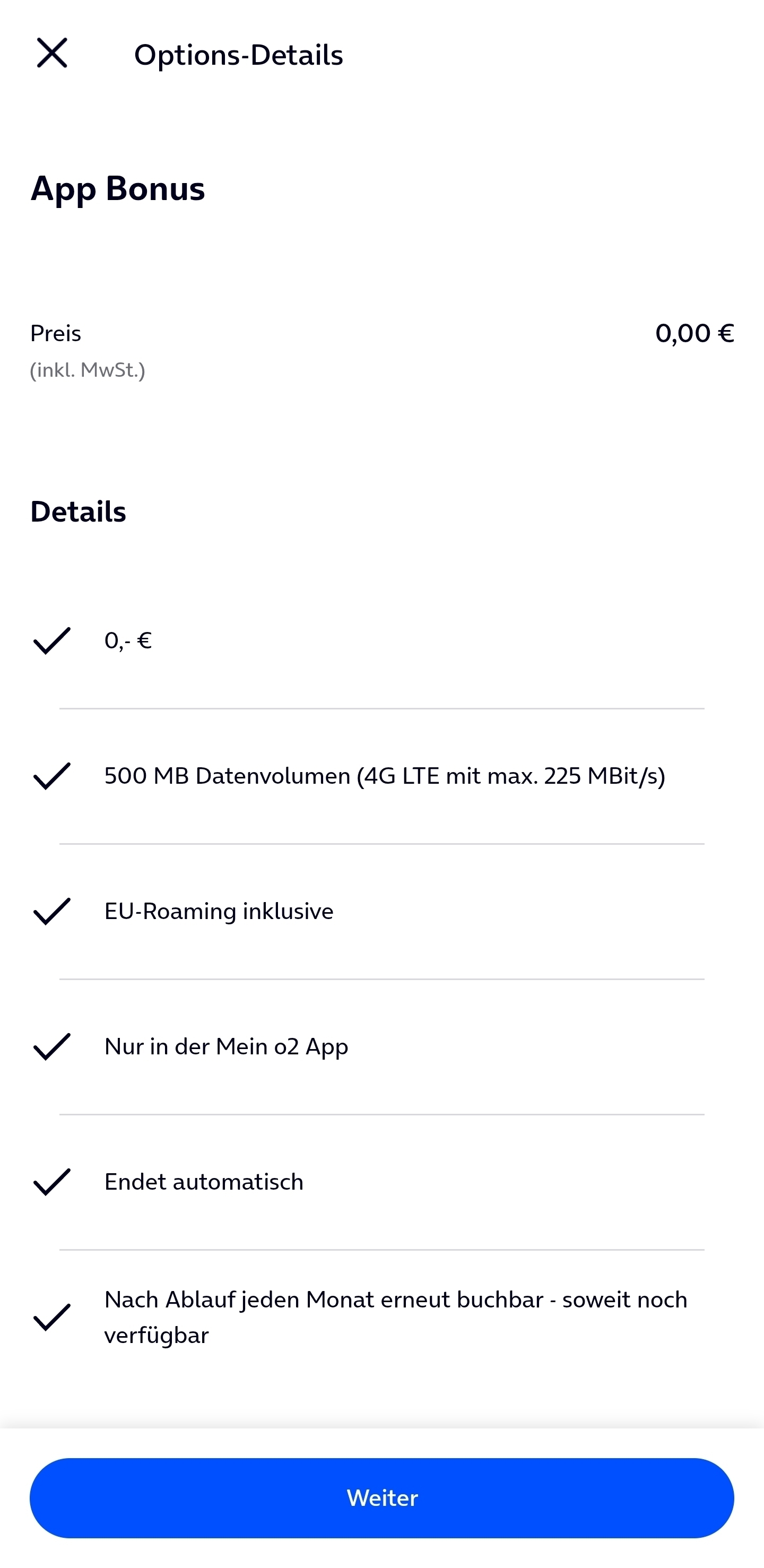This screenshot has height=1568, width=764.
Task: Select the Options-Details header title
Action: click(239, 54)
